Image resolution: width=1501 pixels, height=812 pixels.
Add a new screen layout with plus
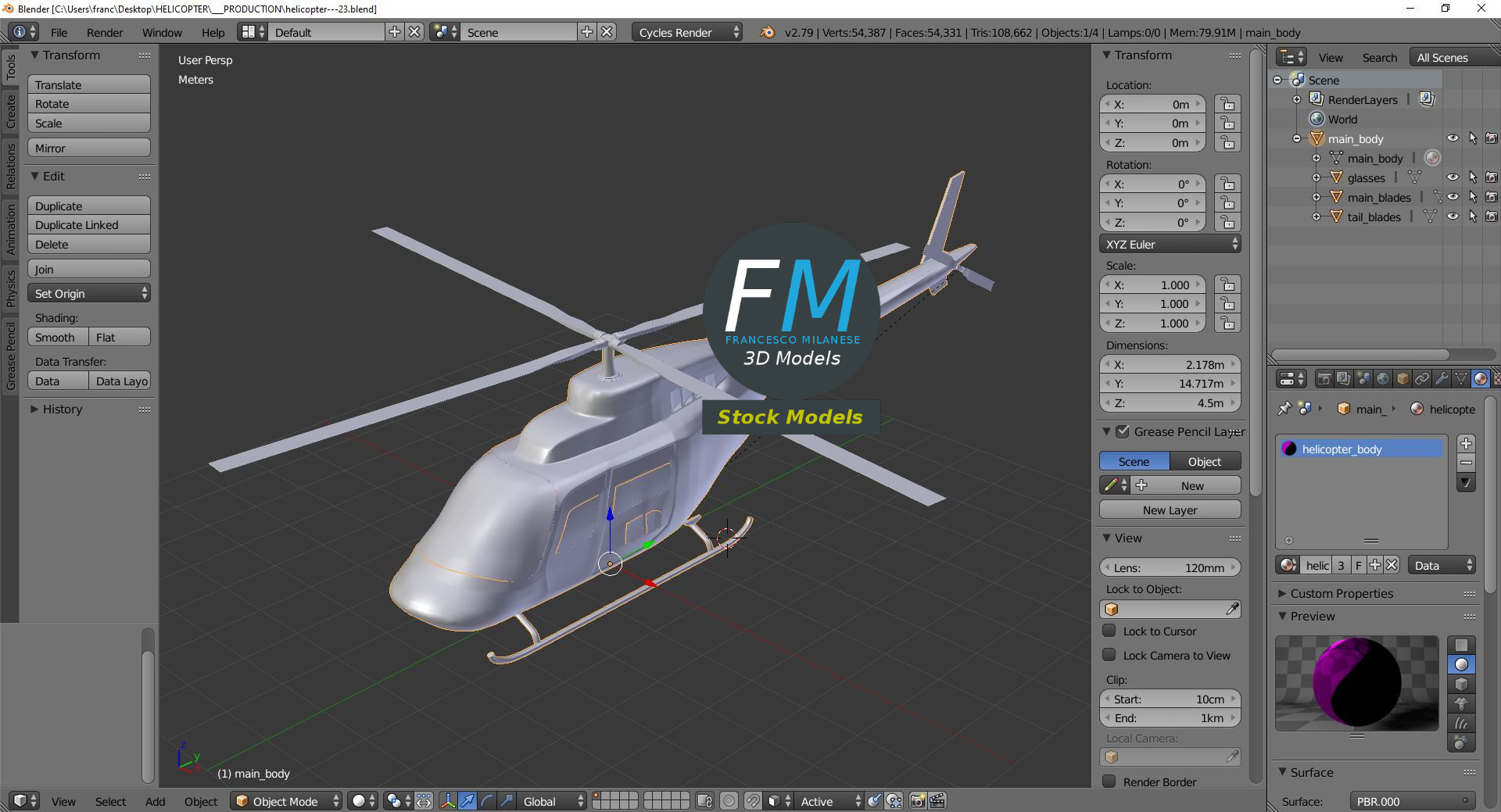[x=395, y=32]
